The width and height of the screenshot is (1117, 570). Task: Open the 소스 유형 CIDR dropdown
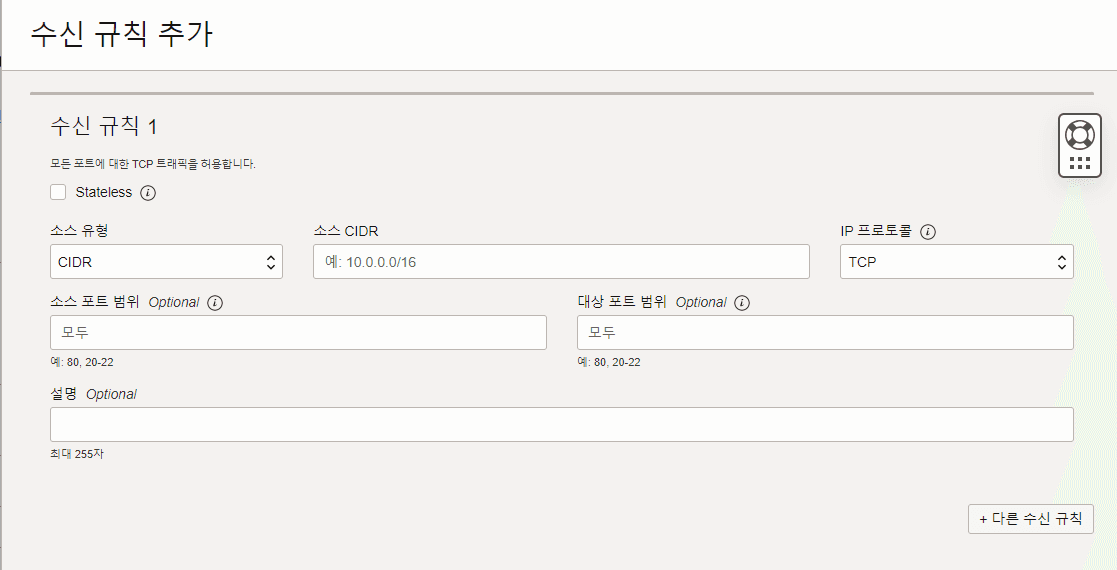(x=166, y=262)
